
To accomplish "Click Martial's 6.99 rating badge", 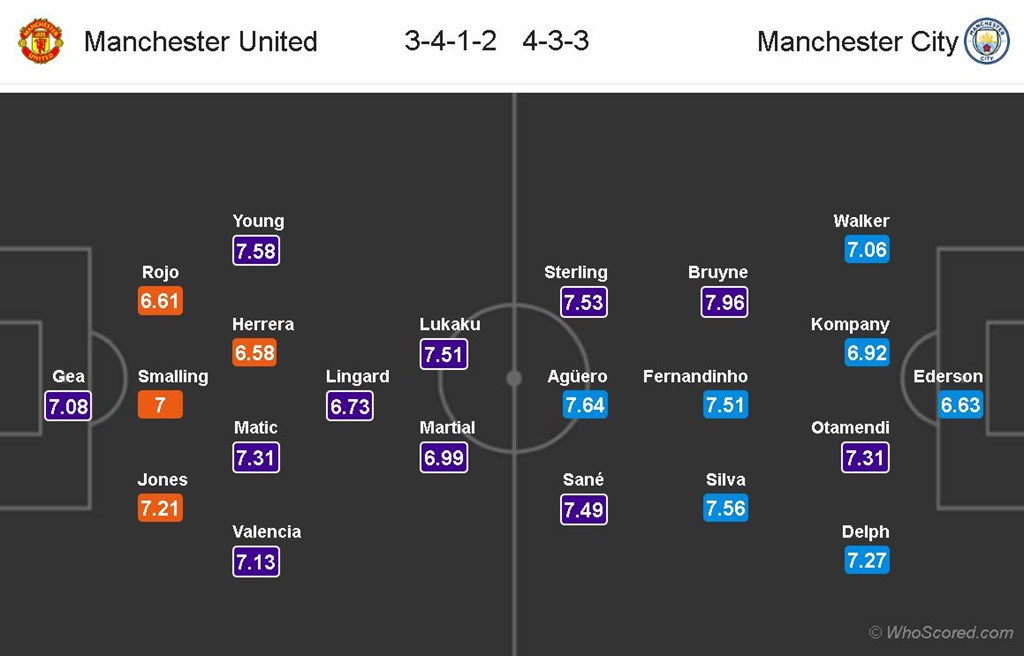I will (444, 457).
